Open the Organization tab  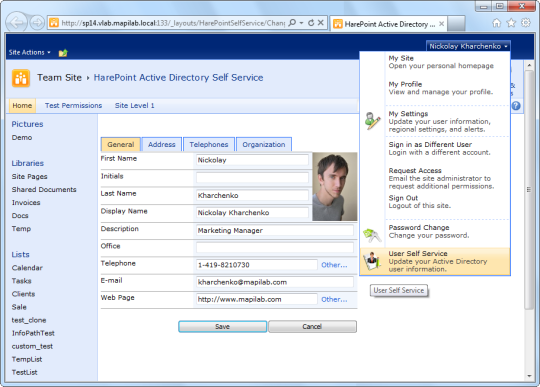[264, 144]
